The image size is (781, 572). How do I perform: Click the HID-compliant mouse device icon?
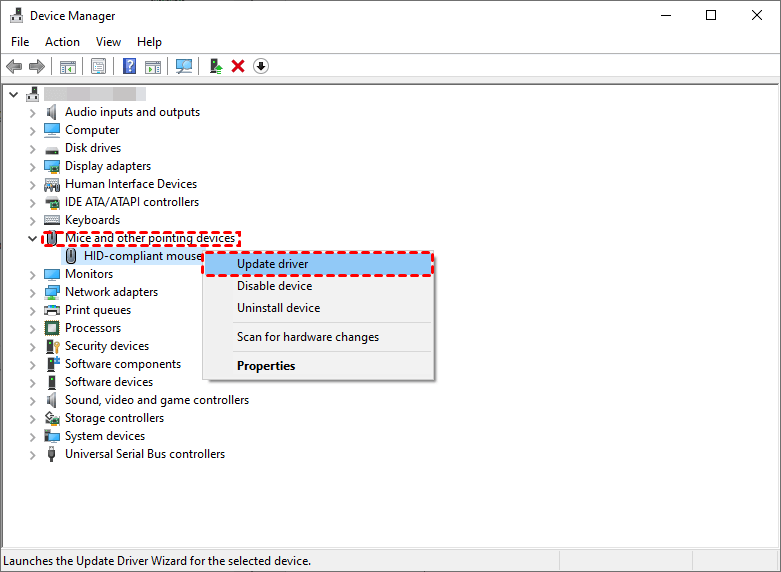pyautogui.click(x=71, y=256)
